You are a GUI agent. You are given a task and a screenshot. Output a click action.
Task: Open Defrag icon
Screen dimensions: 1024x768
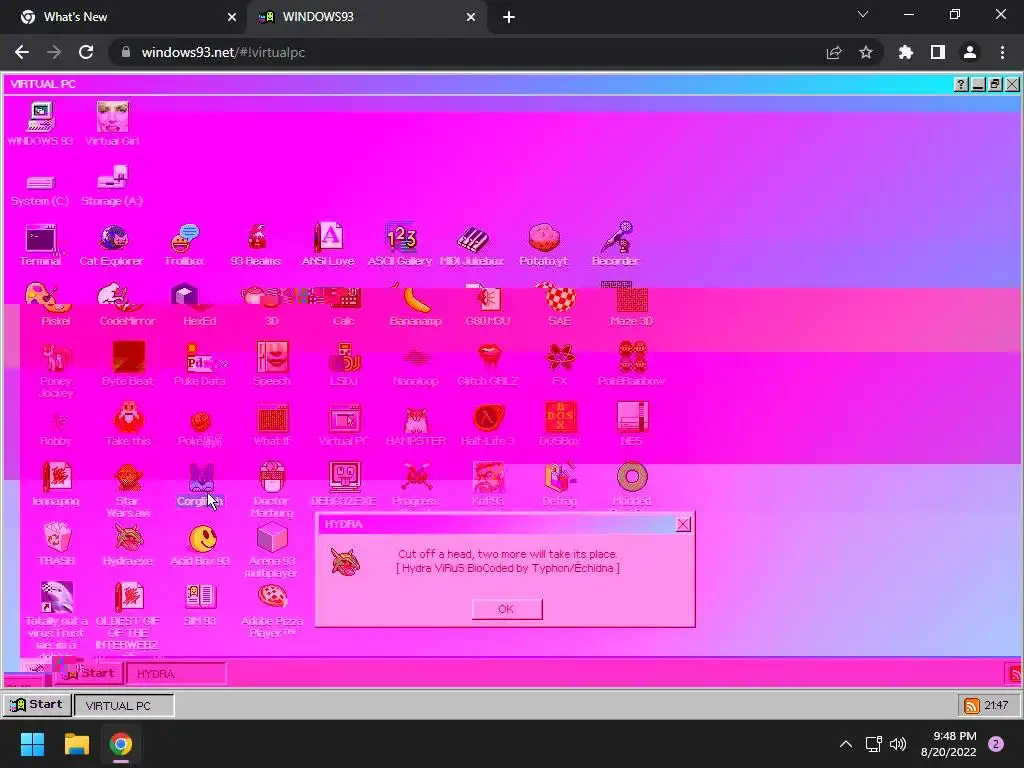pos(560,485)
